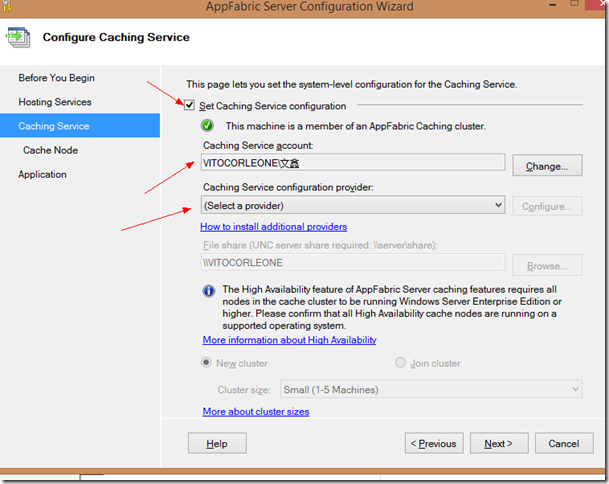The image size is (609, 484).
Task: Select the New cluster radio button
Action: (x=206, y=362)
